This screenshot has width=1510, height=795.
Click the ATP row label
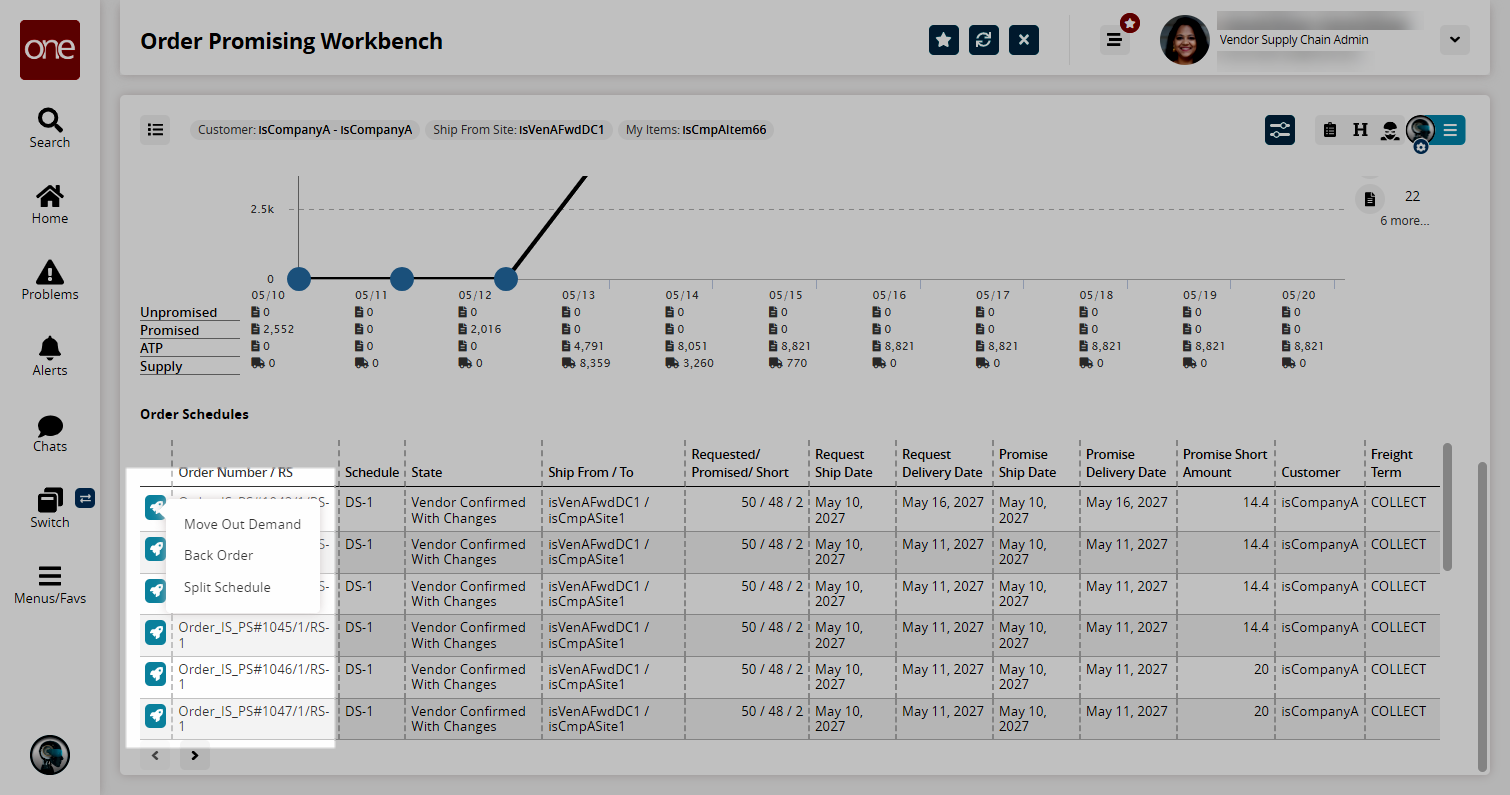pos(151,349)
